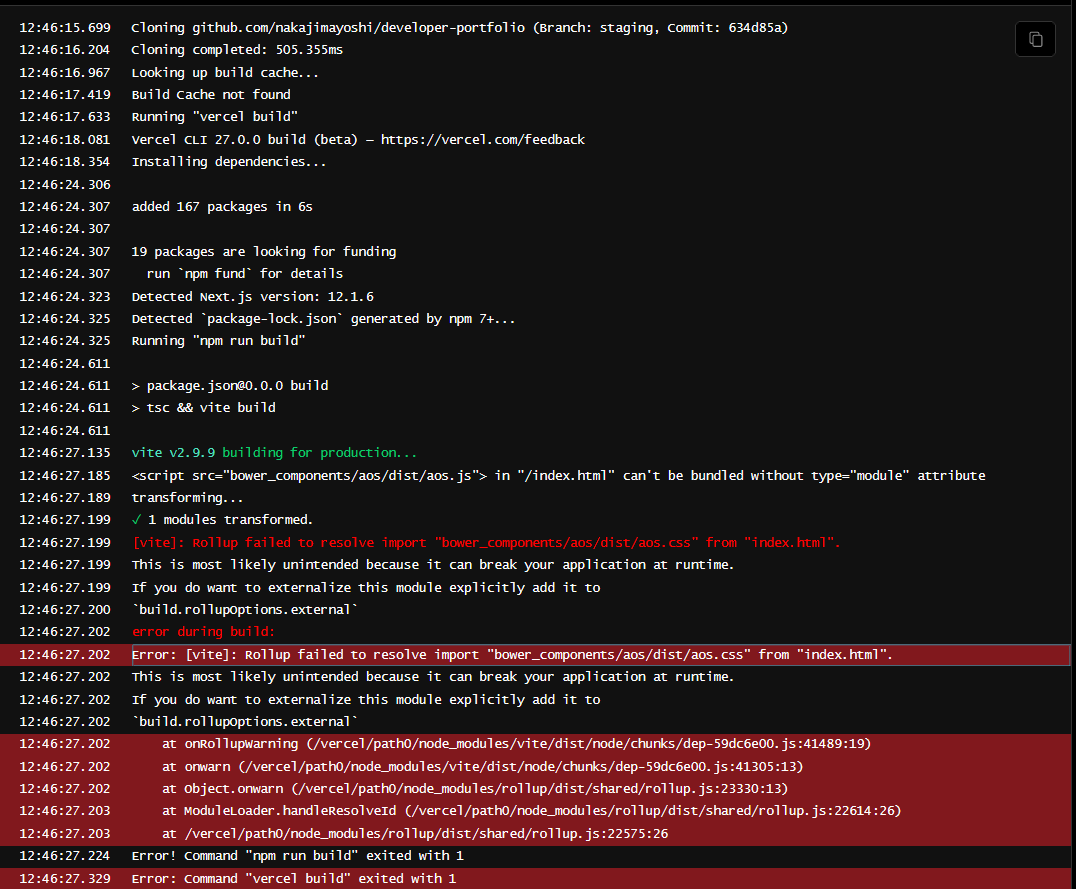
Task: Select the "Detected Next.js version: 12.1.6" line
Action: pos(253,297)
